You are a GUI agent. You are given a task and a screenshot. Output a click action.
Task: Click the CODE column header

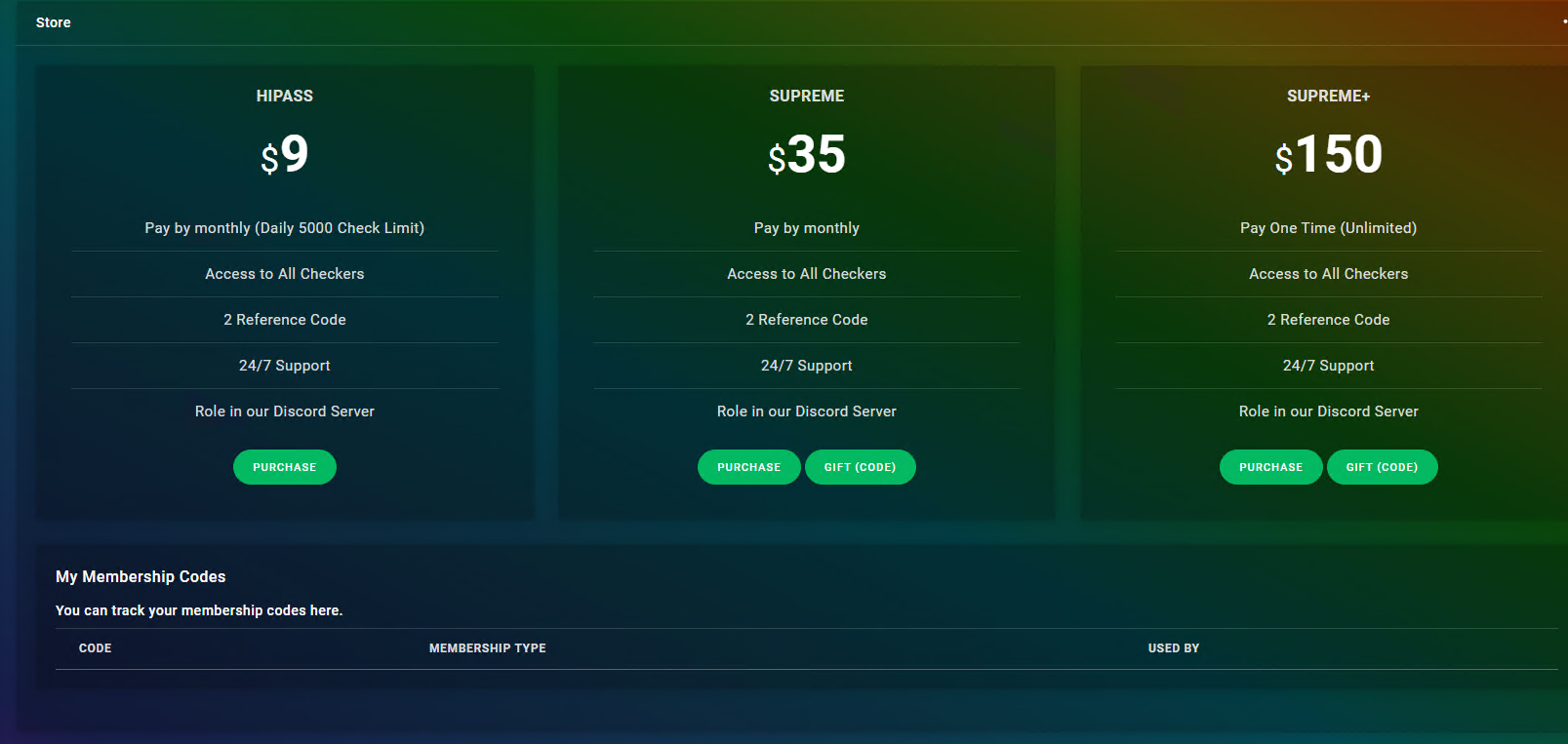(96, 648)
